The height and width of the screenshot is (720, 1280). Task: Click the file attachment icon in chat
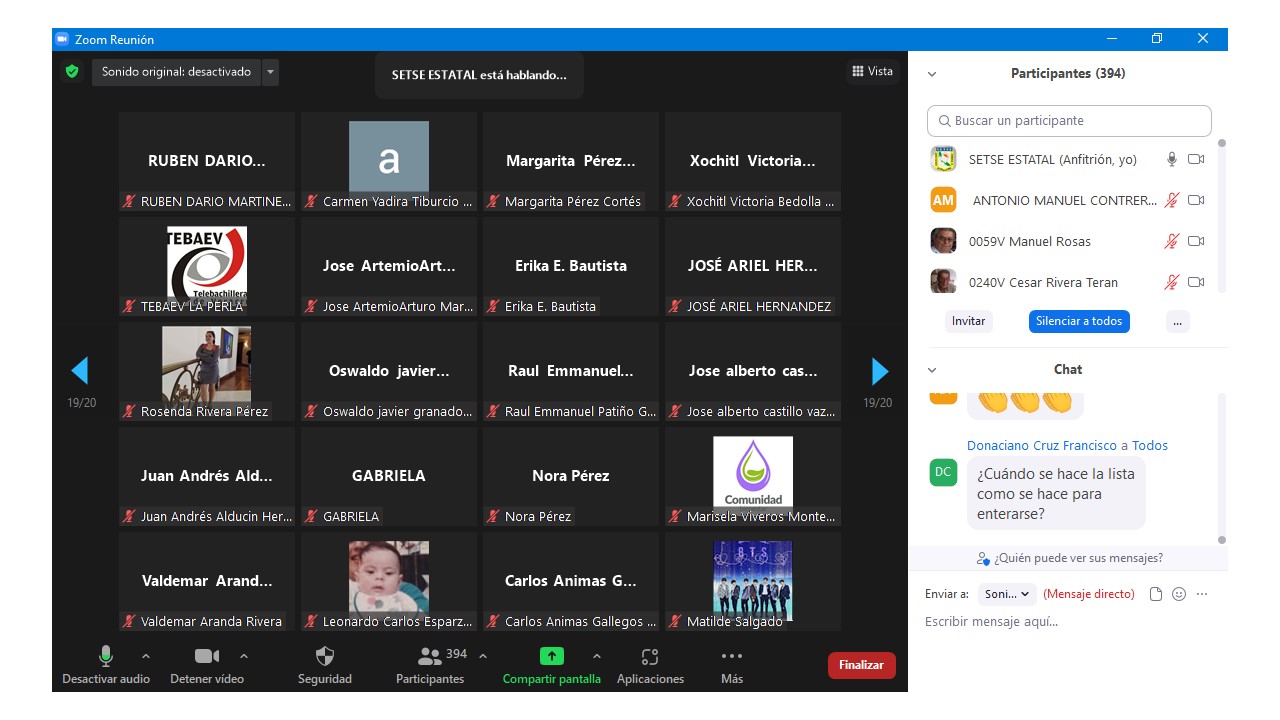click(1156, 594)
